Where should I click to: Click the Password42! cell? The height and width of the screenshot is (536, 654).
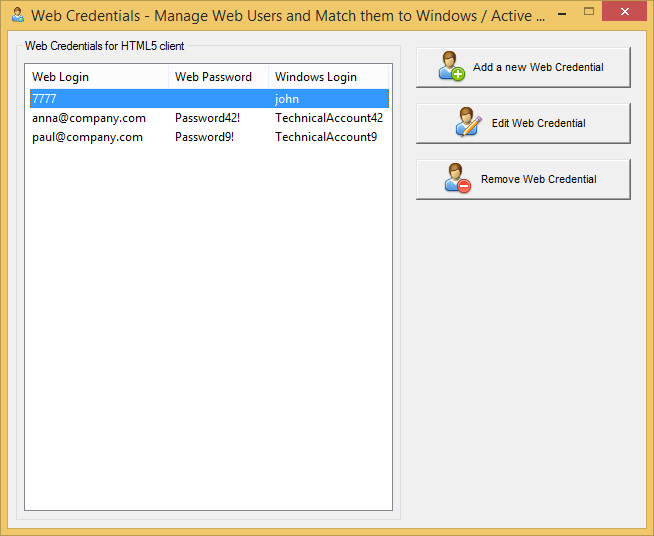point(207,118)
